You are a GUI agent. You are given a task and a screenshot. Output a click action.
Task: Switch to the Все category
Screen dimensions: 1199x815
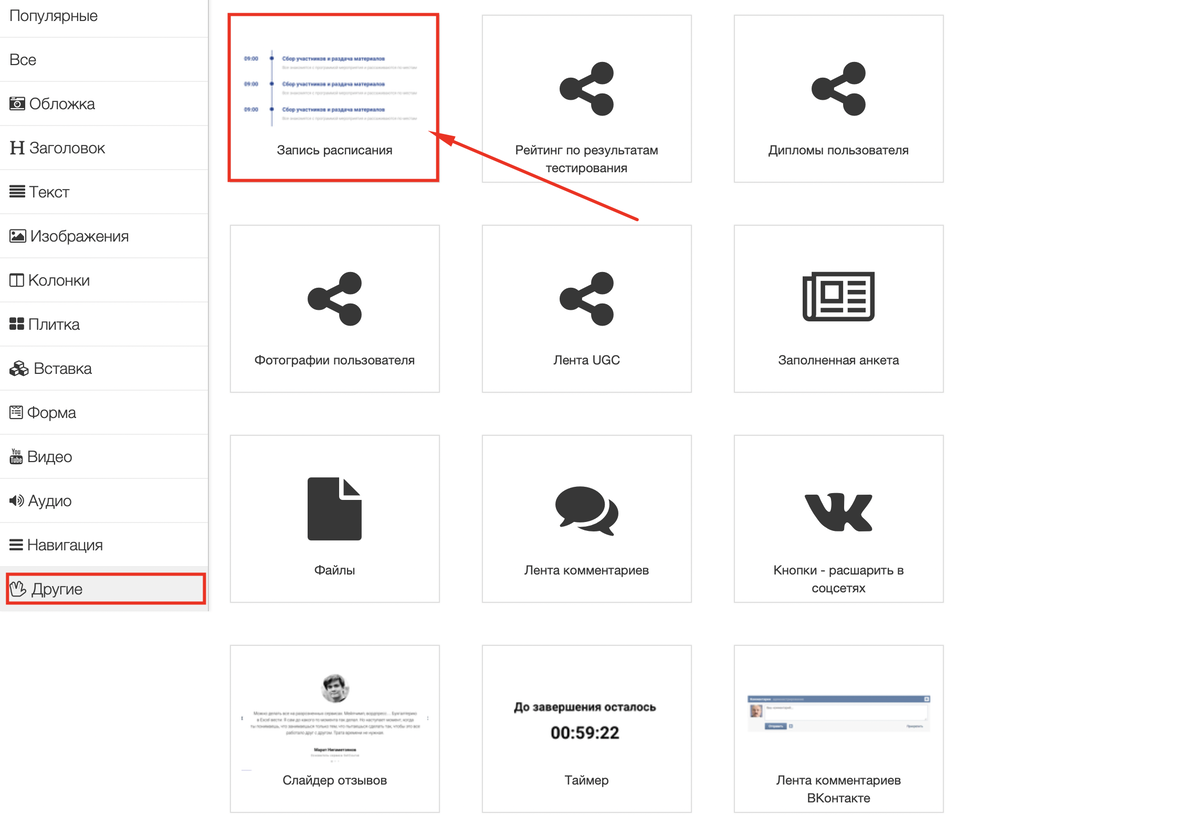coord(23,60)
